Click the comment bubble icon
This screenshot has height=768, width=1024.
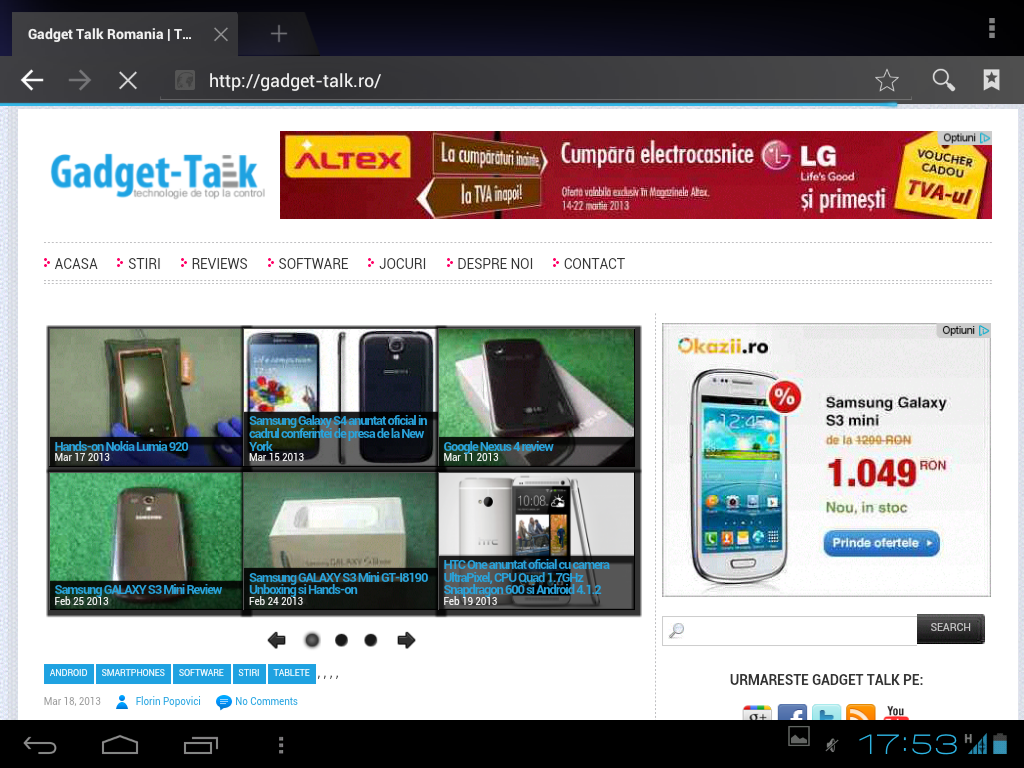pyautogui.click(x=223, y=702)
